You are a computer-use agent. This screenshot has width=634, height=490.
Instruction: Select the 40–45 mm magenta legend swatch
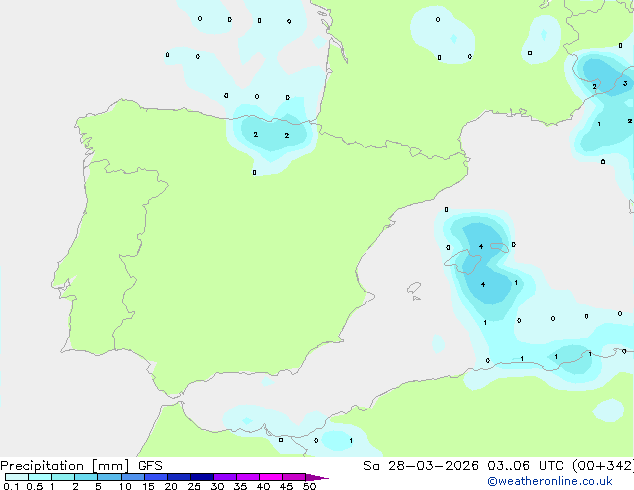(x=271, y=477)
